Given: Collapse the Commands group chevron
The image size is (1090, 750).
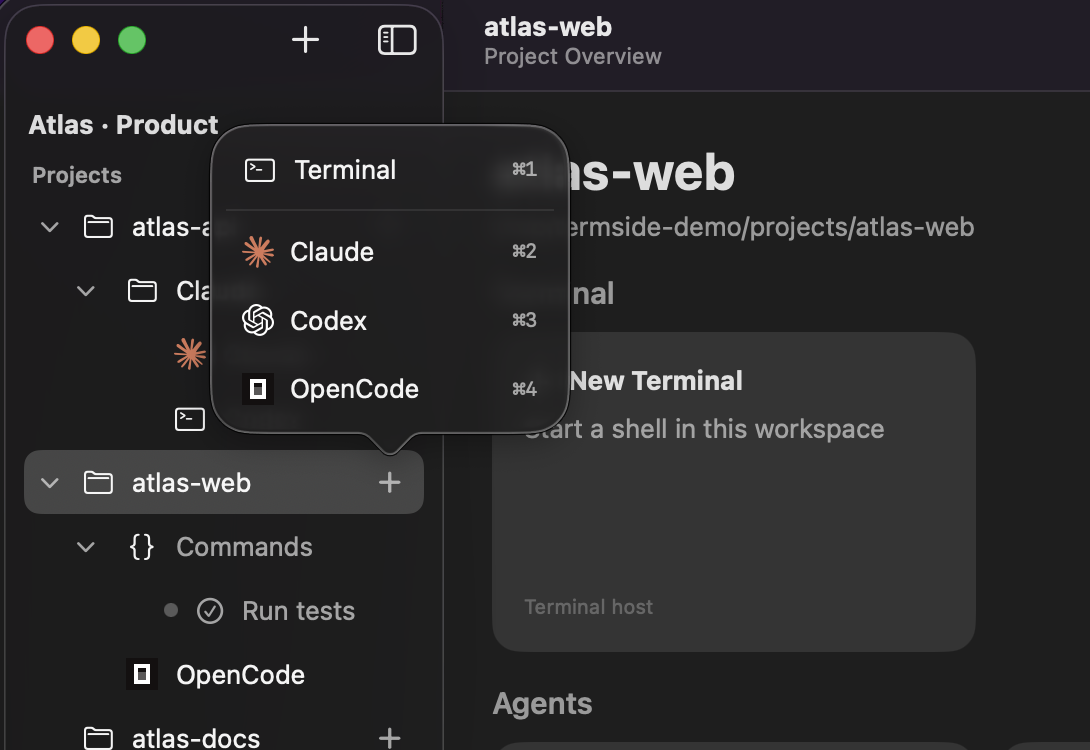Looking at the screenshot, I should [x=86, y=547].
